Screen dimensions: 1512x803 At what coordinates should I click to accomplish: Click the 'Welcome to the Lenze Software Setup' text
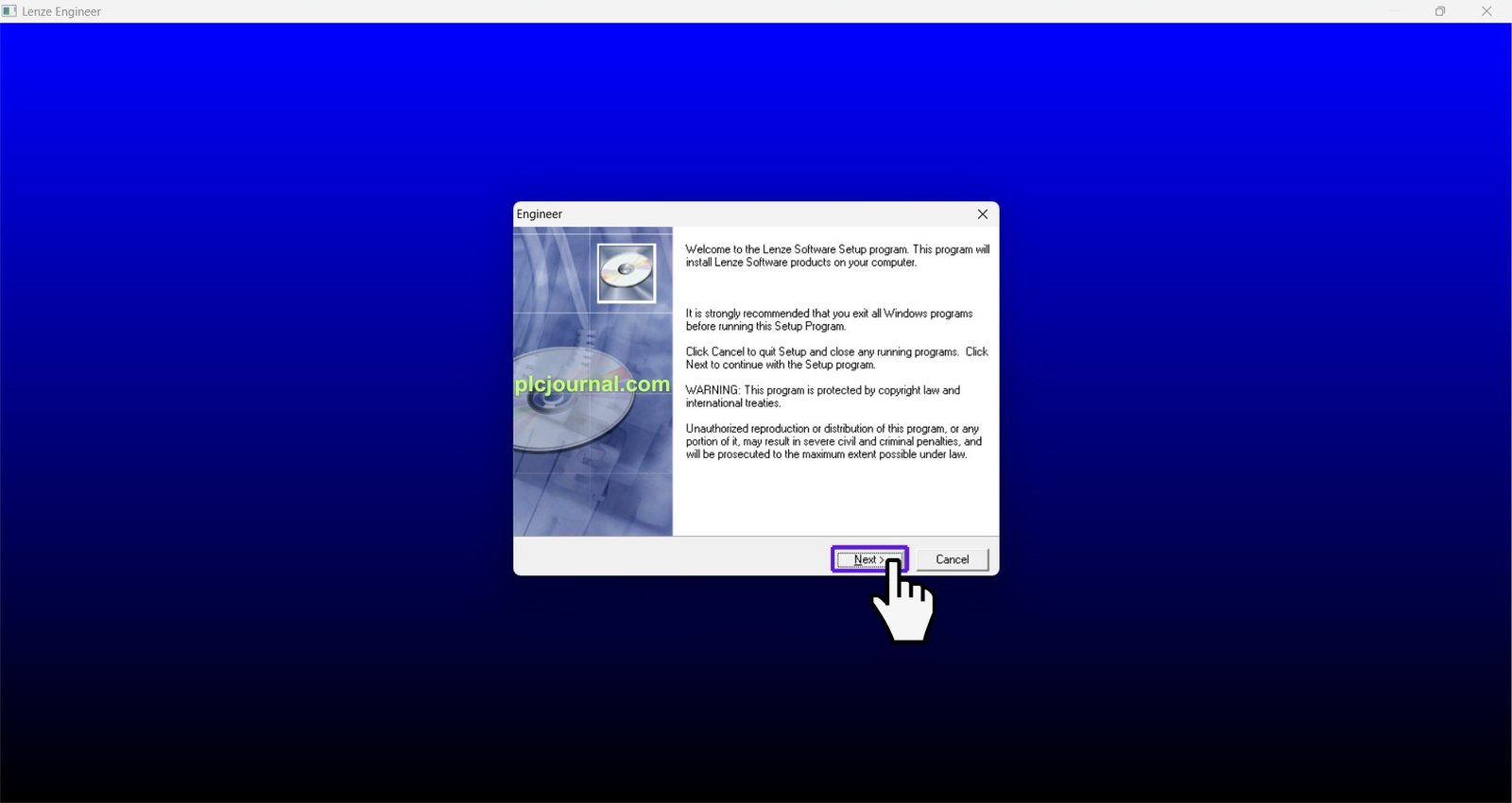pos(837,256)
